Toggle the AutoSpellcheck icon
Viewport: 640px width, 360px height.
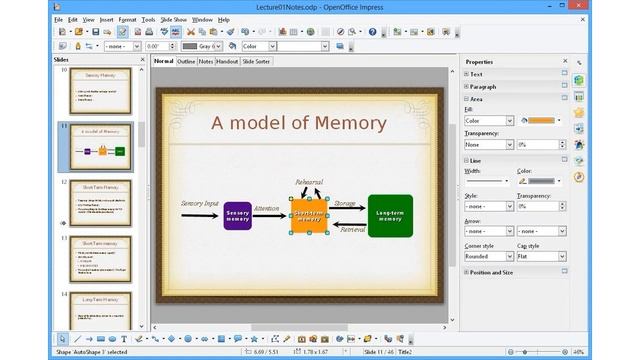(x=176, y=32)
